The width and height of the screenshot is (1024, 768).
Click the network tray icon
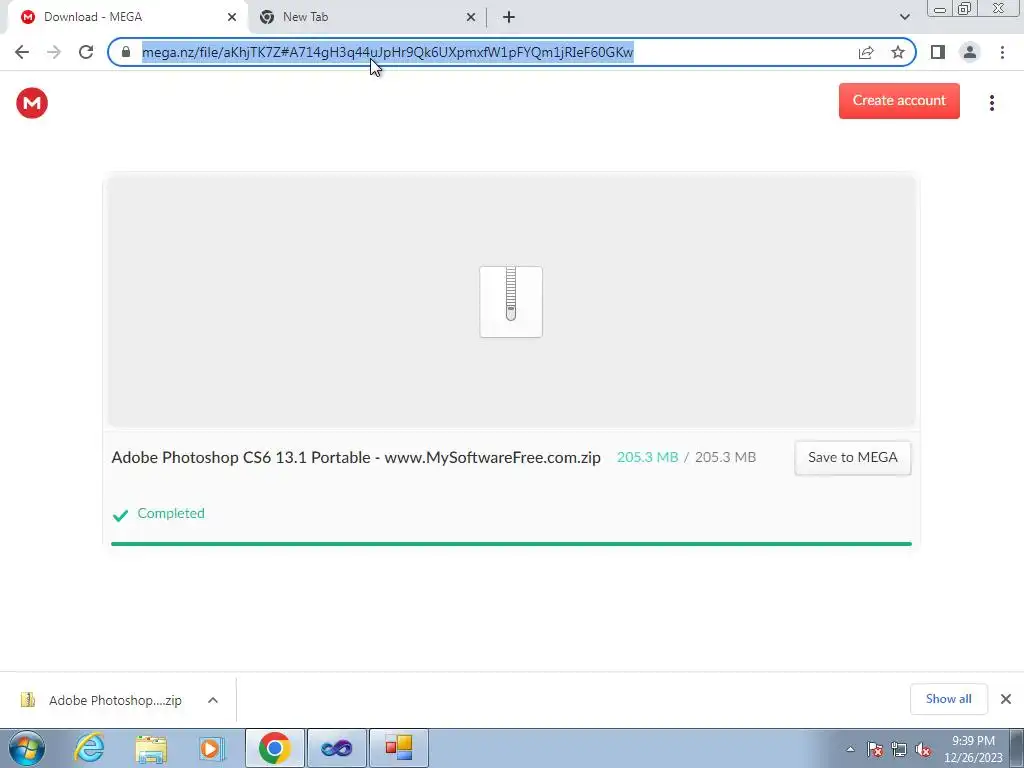[899, 749]
